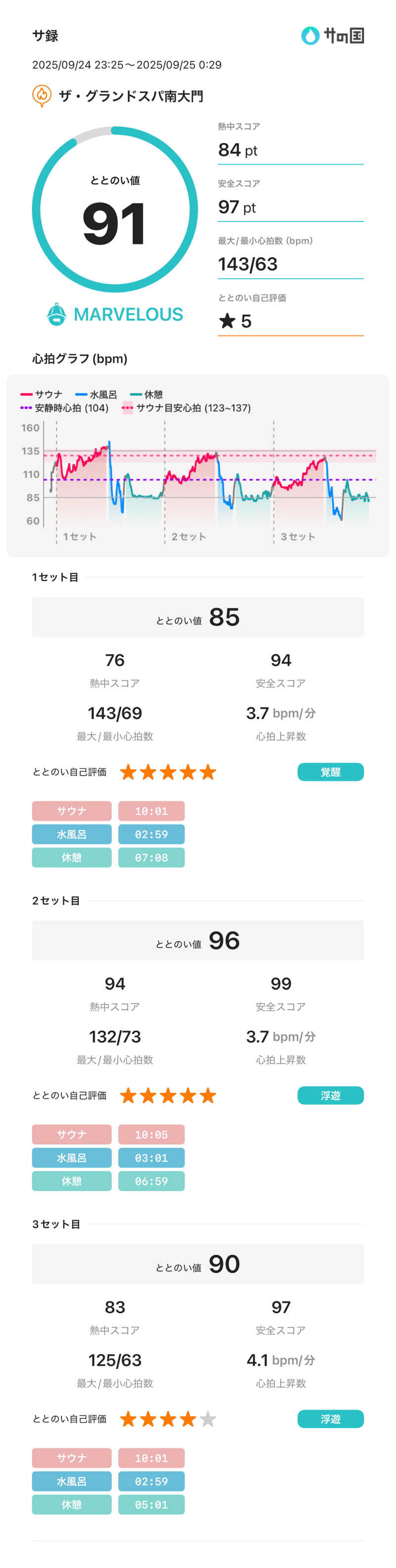The height and width of the screenshot is (1568, 396).
Task: Select the 2セット marker on heart graph
Action: (x=189, y=536)
